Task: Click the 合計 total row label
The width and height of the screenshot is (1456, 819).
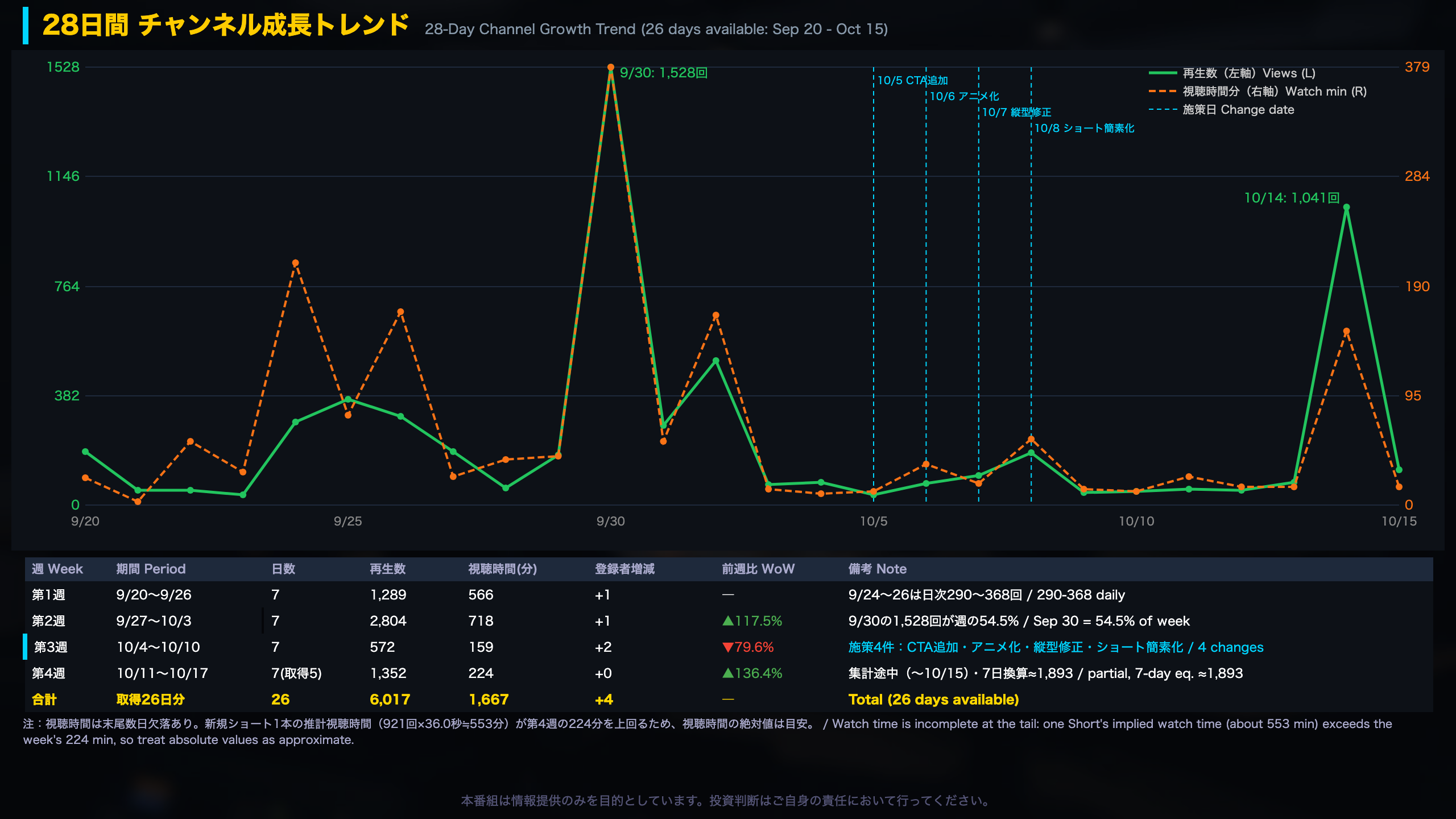Action: tap(44, 700)
